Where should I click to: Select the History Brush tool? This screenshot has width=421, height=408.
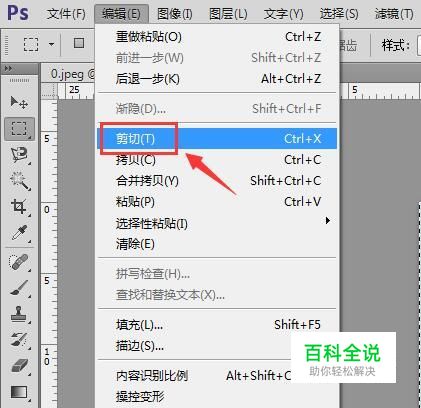(x=19, y=340)
